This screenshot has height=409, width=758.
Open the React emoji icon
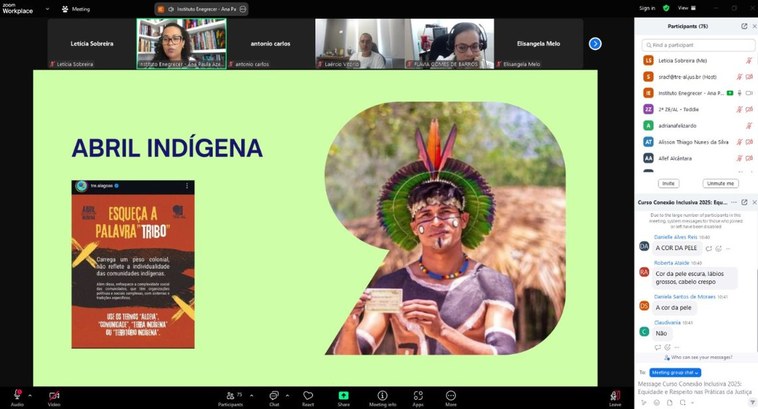coord(308,395)
